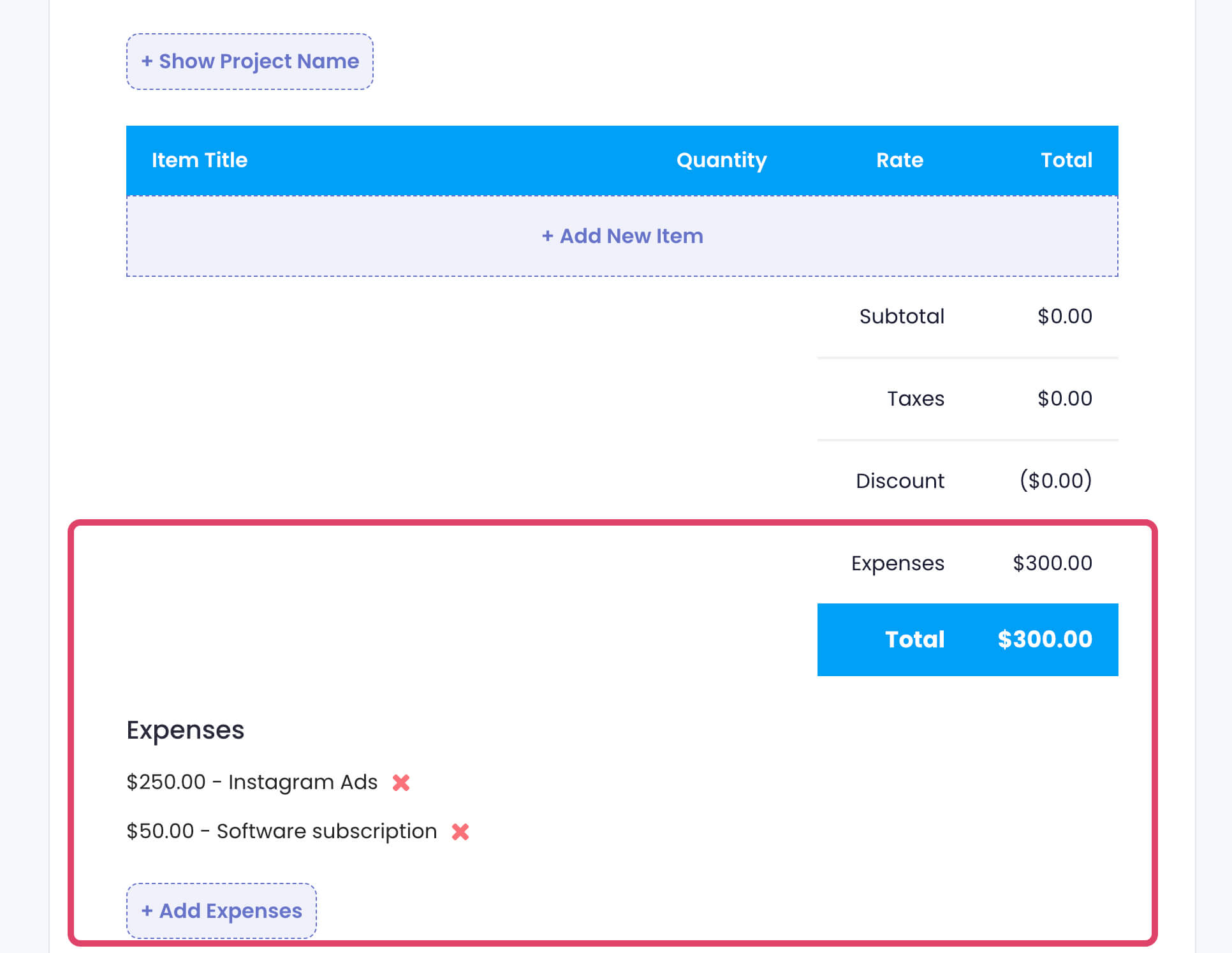
Task: Select the $50.00 Software subscription entry
Action: click(281, 831)
